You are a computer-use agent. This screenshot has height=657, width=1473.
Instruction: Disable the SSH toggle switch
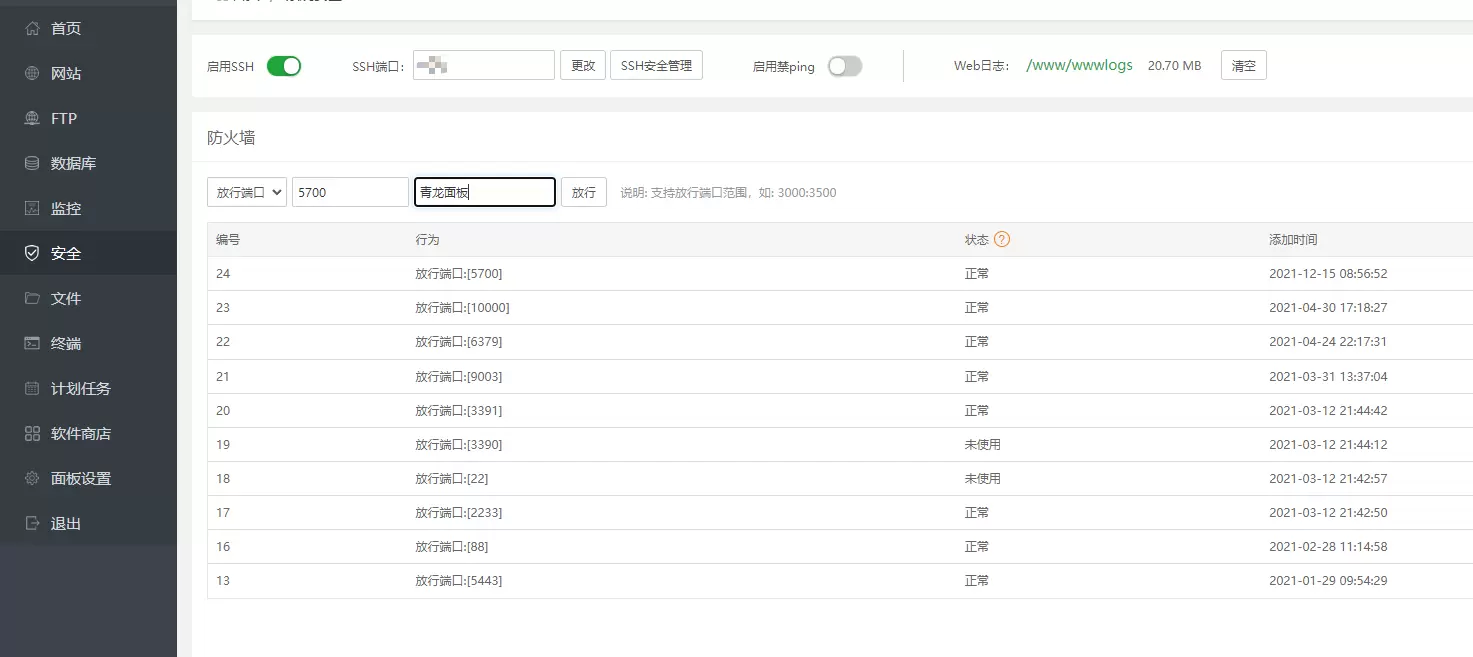click(x=284, y=66)
